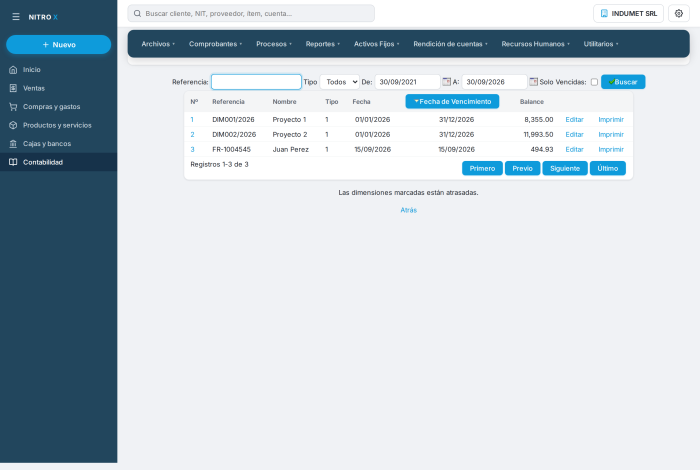Open the Tipo Todos dropdown

click(x=340, y=82)
